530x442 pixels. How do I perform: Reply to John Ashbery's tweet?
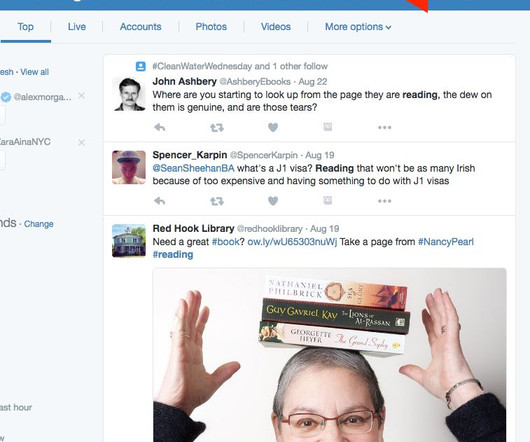pyautogui.click(x=160, y=127)
